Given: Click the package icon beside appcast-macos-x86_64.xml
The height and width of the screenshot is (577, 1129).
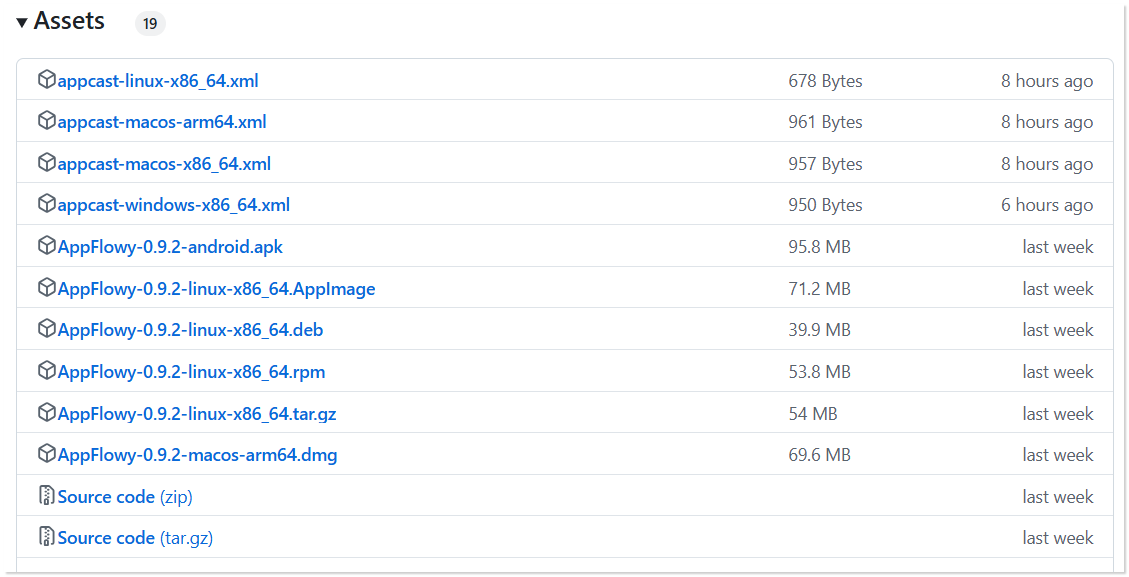Looking at the screenshot, I should coord(47,163).
